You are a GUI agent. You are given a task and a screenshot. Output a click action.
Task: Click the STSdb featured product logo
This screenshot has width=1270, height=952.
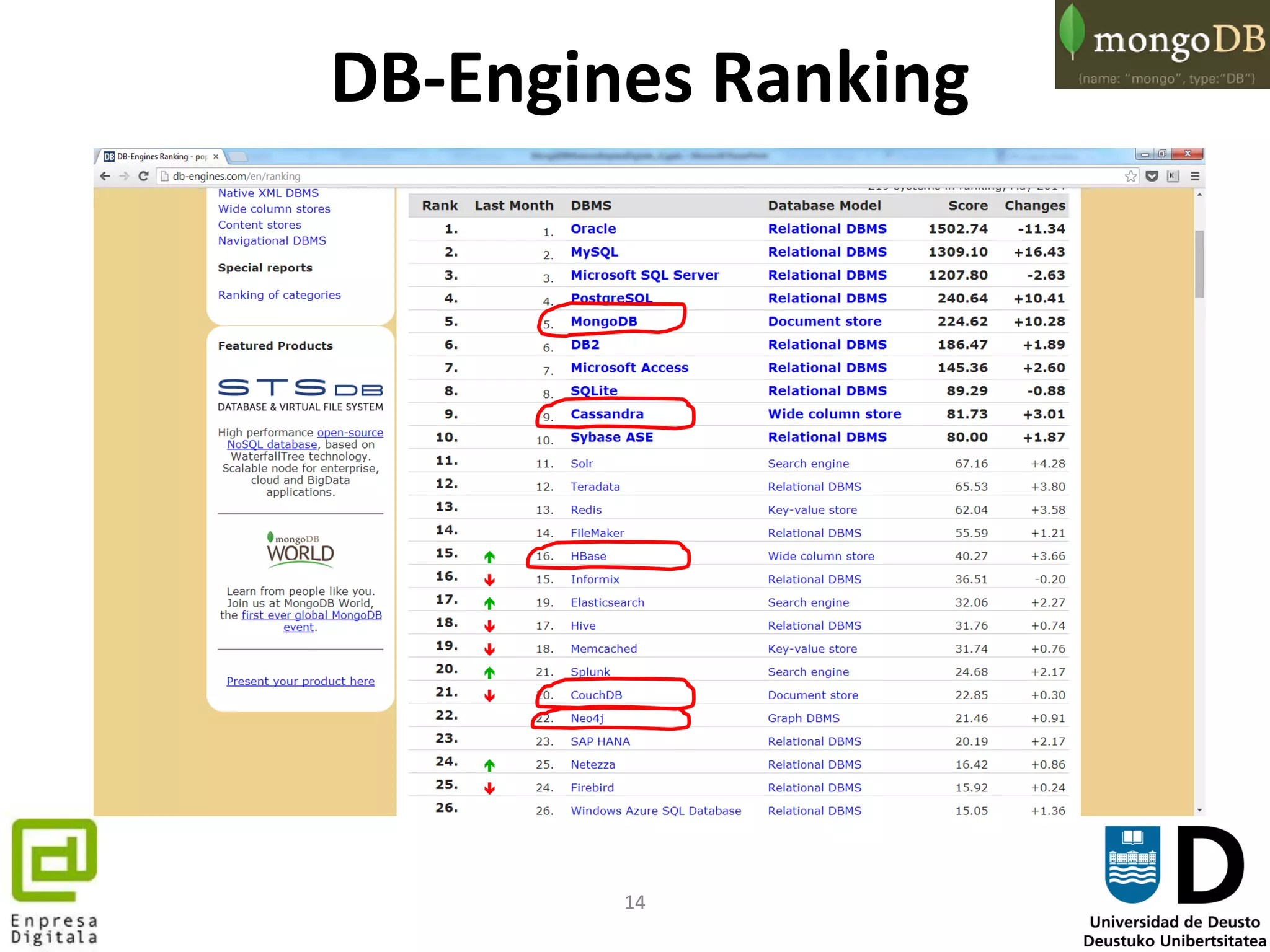tap(300, 395)
